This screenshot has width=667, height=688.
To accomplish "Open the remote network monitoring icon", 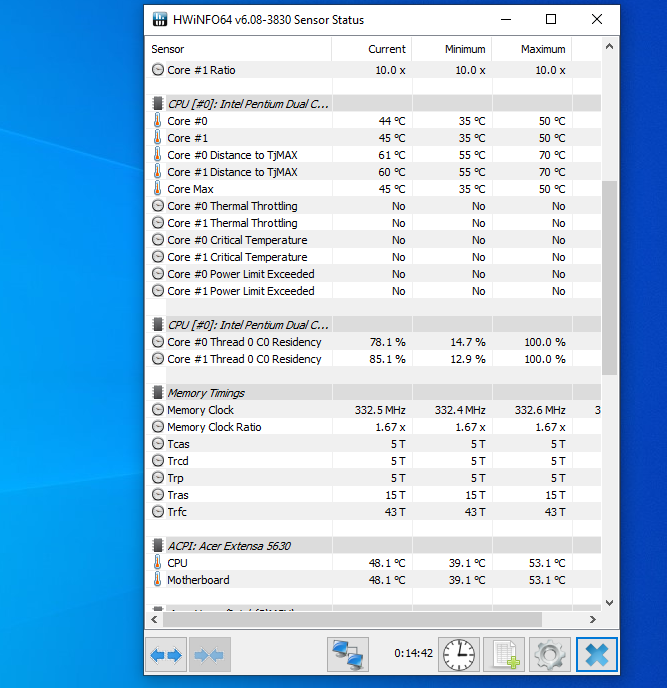I will (348, 655).
